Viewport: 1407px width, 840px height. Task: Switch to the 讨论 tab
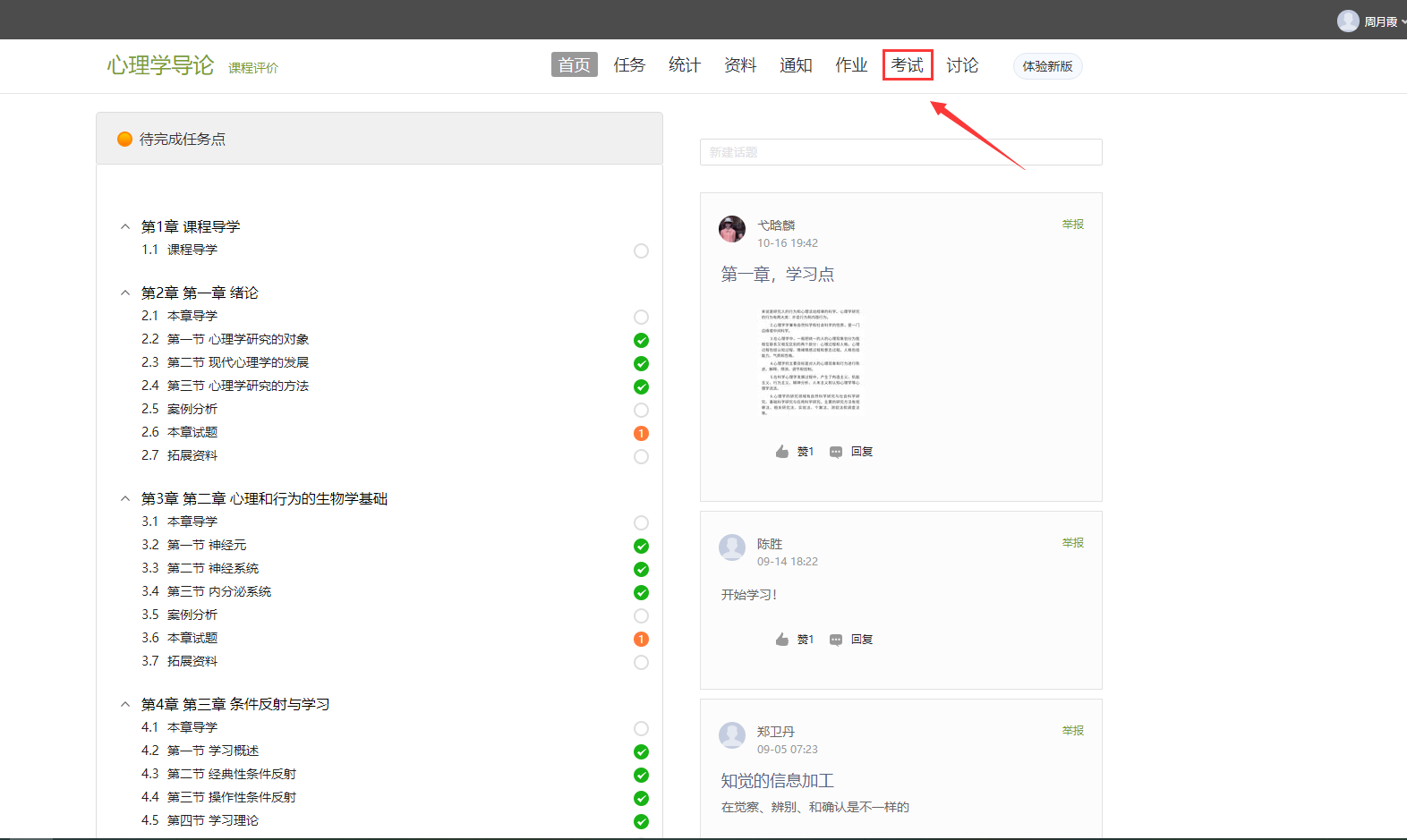point(962,65)
